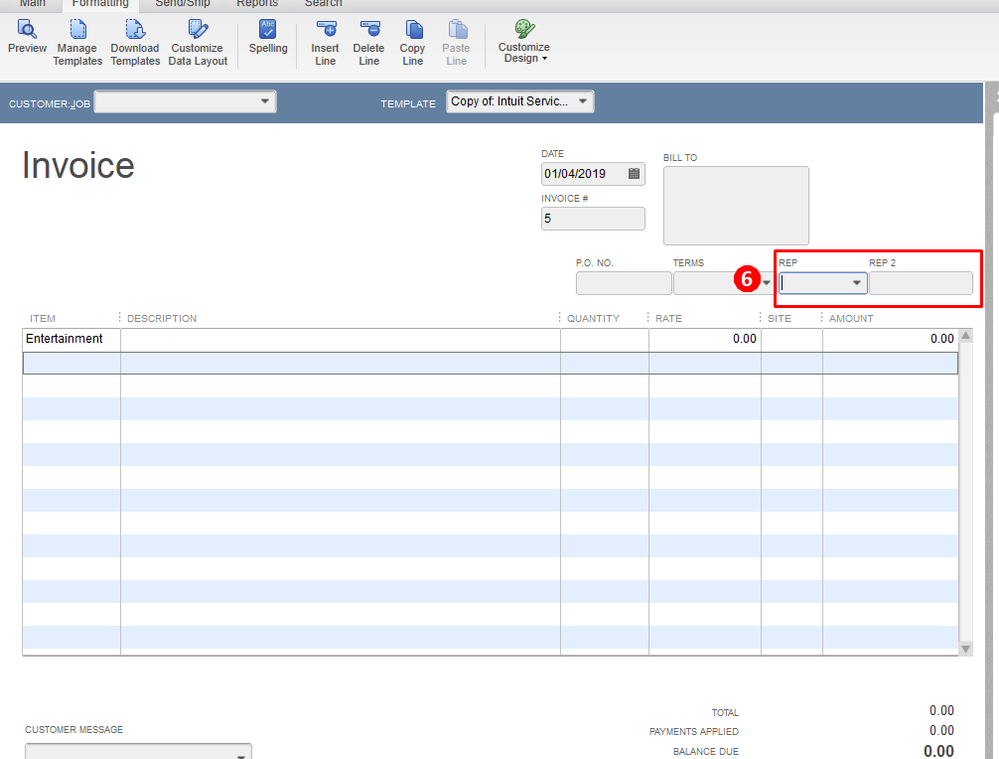
Task: Expand the Terms dropdown arrow
Action: (x=766, y=283)
